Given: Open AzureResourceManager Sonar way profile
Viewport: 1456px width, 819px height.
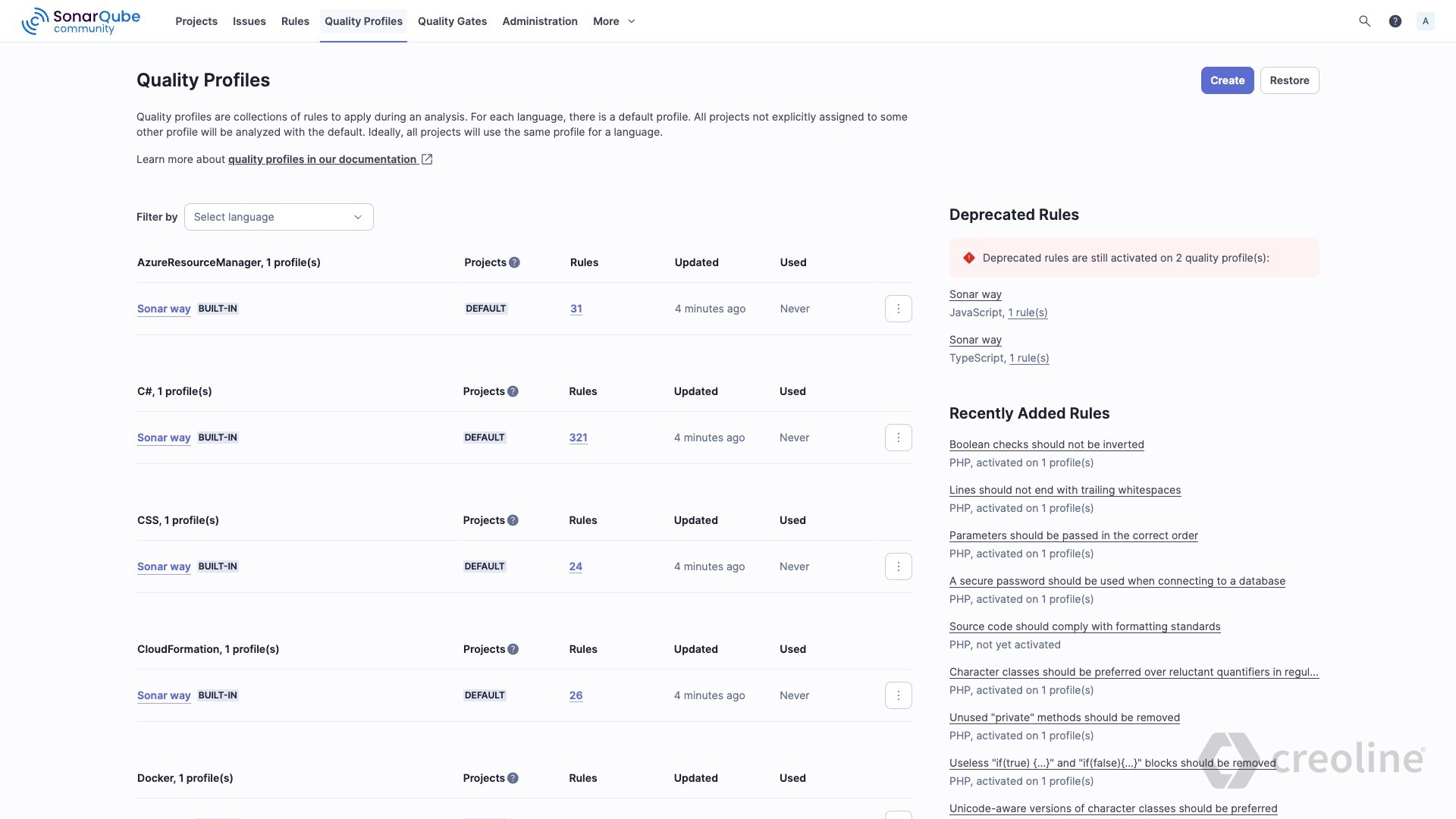Looking at the screenshot, I should pyautogui.click(x=164, y=309).
